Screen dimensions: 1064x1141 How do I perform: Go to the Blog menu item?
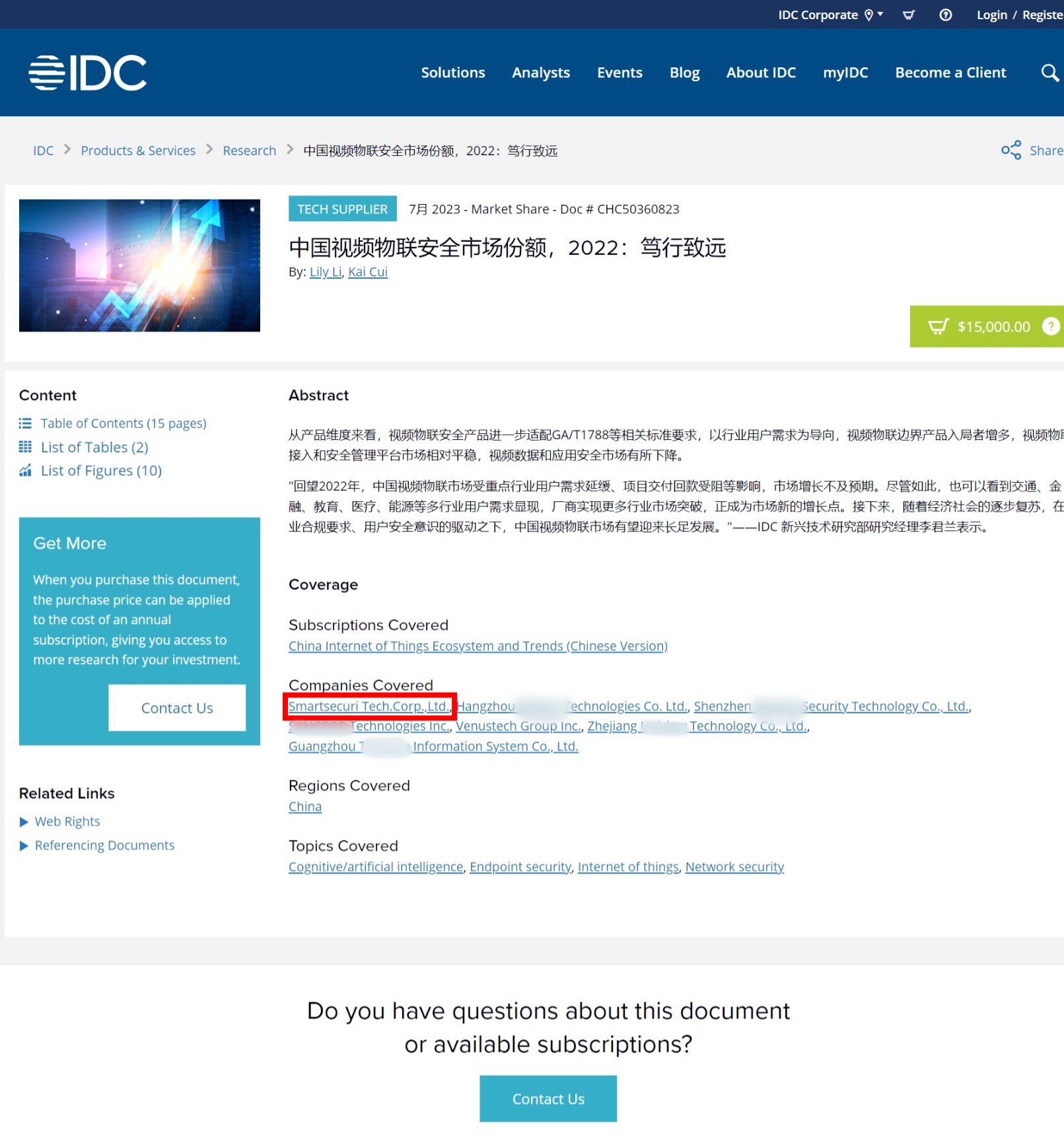684,73
